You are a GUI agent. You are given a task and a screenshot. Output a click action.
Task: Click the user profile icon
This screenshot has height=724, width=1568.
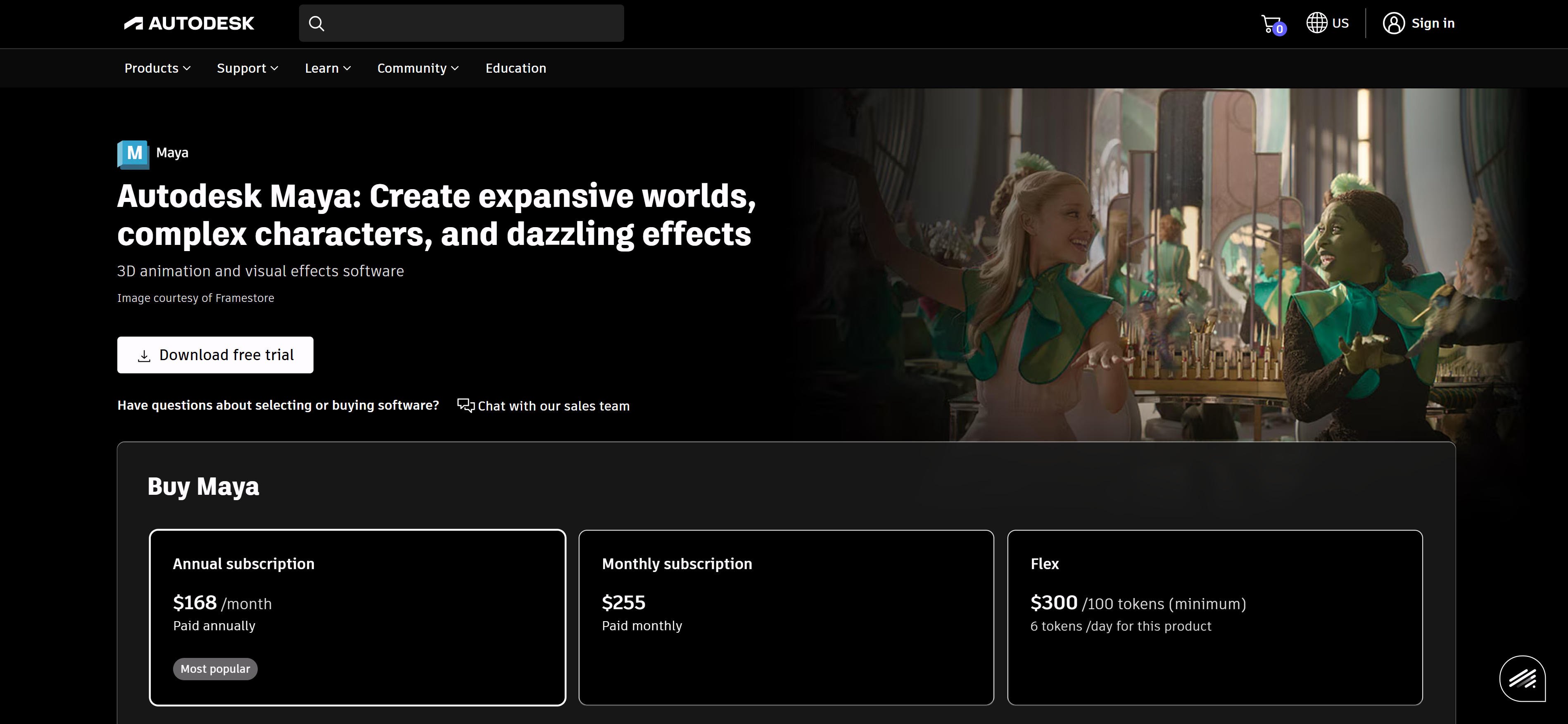click(1393, 23)
